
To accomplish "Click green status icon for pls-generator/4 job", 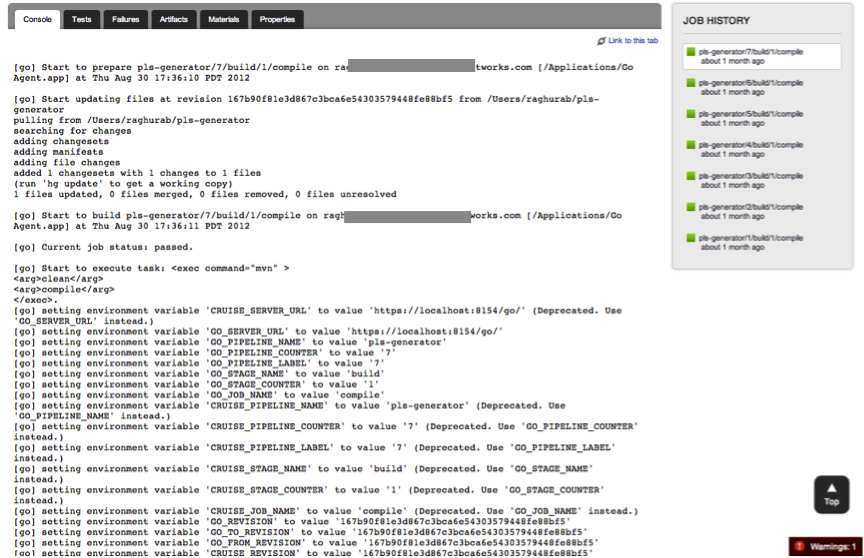I will point(690,145).
